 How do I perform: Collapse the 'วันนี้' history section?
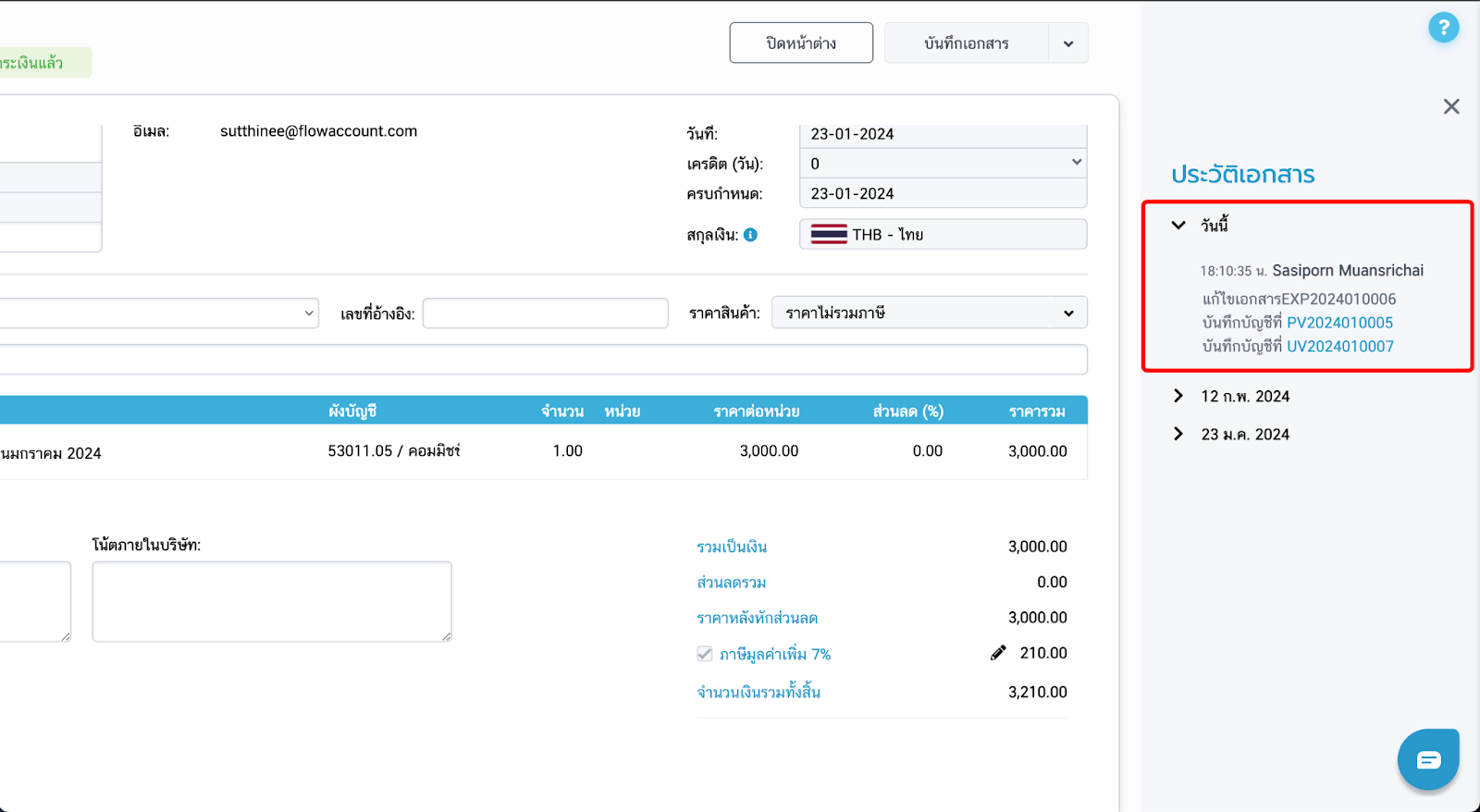point(1178,225)
